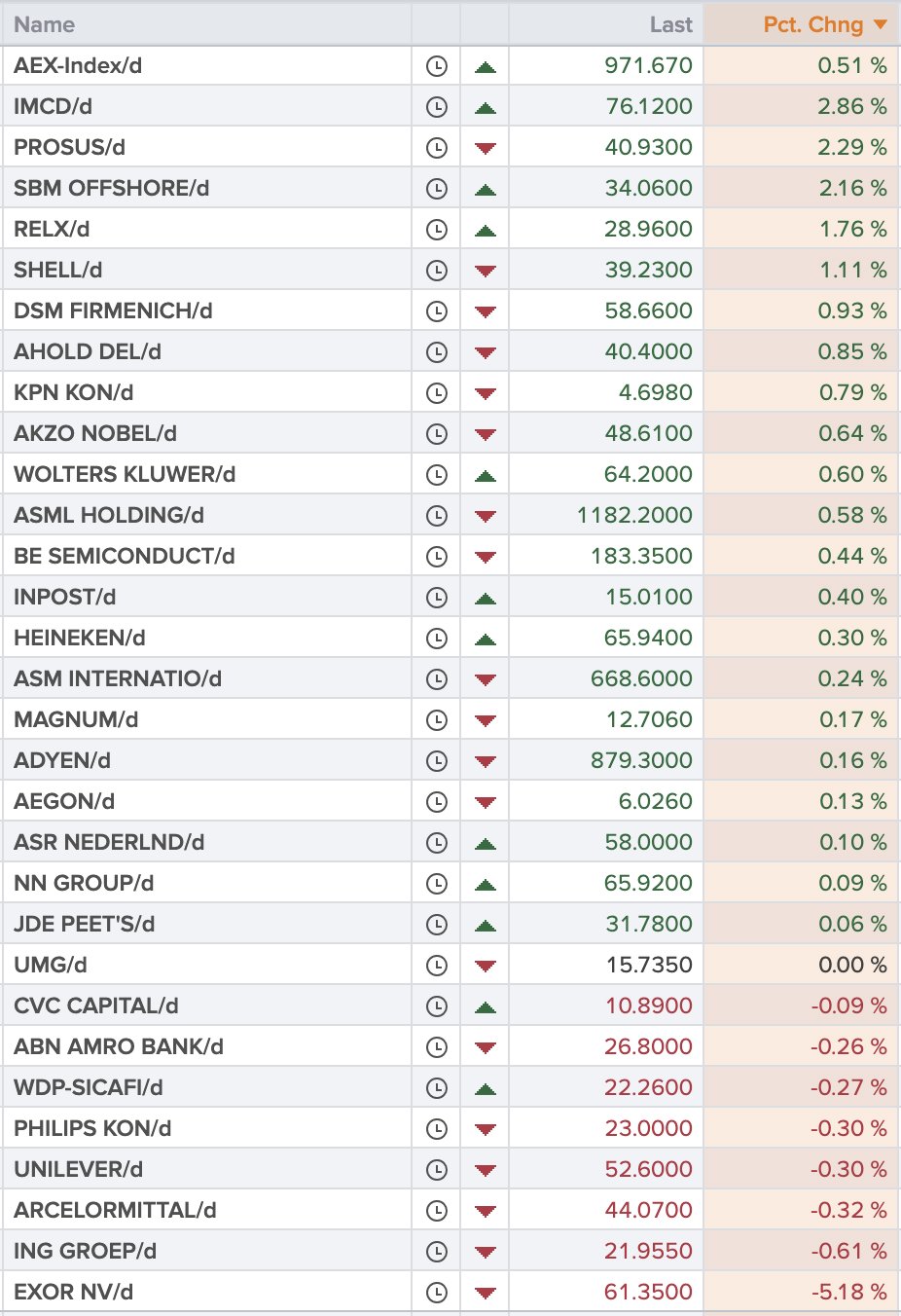Screen dimensions: 901x1316
Task: Select the AEX-Index/d name
Action: click(x=78, y=66)
